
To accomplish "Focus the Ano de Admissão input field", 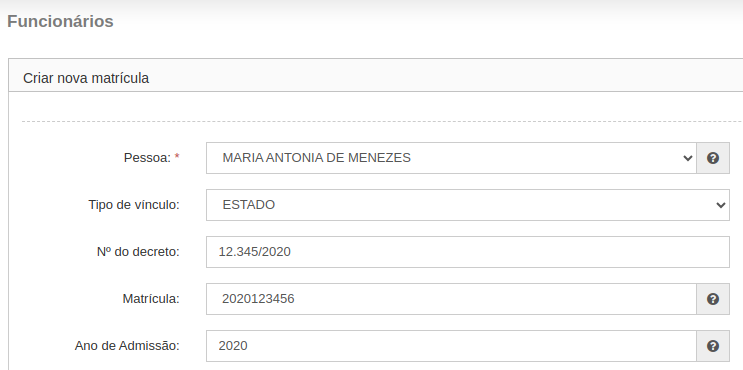I will coord(451,346).
